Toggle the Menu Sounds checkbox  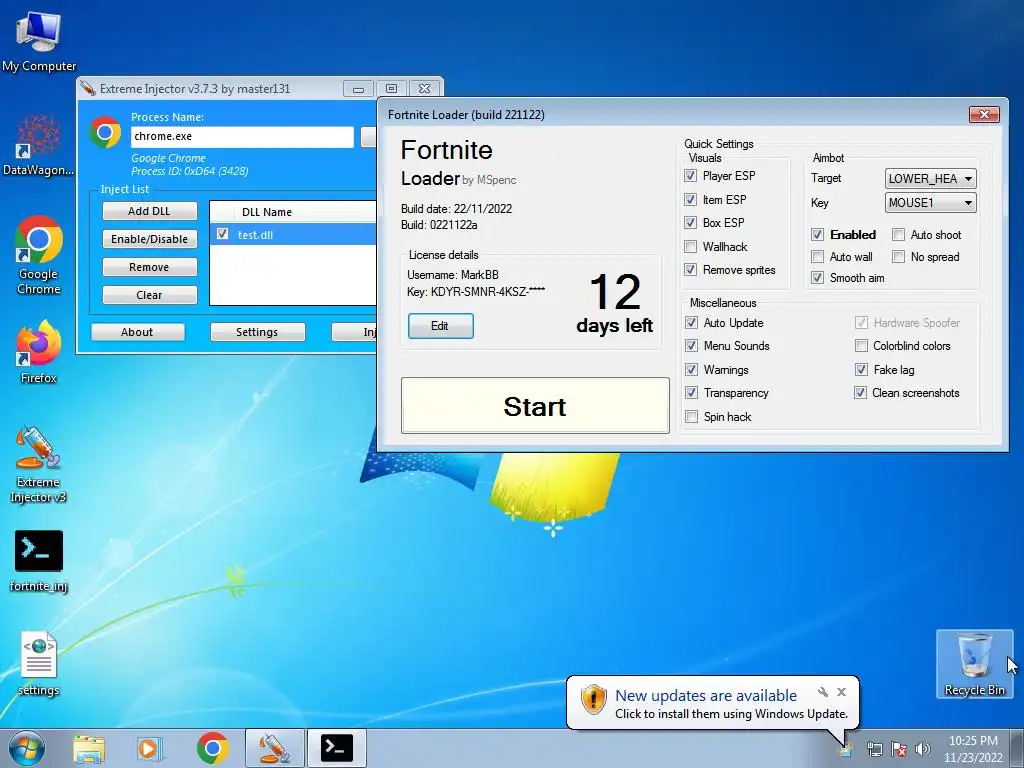coord(691,345)
